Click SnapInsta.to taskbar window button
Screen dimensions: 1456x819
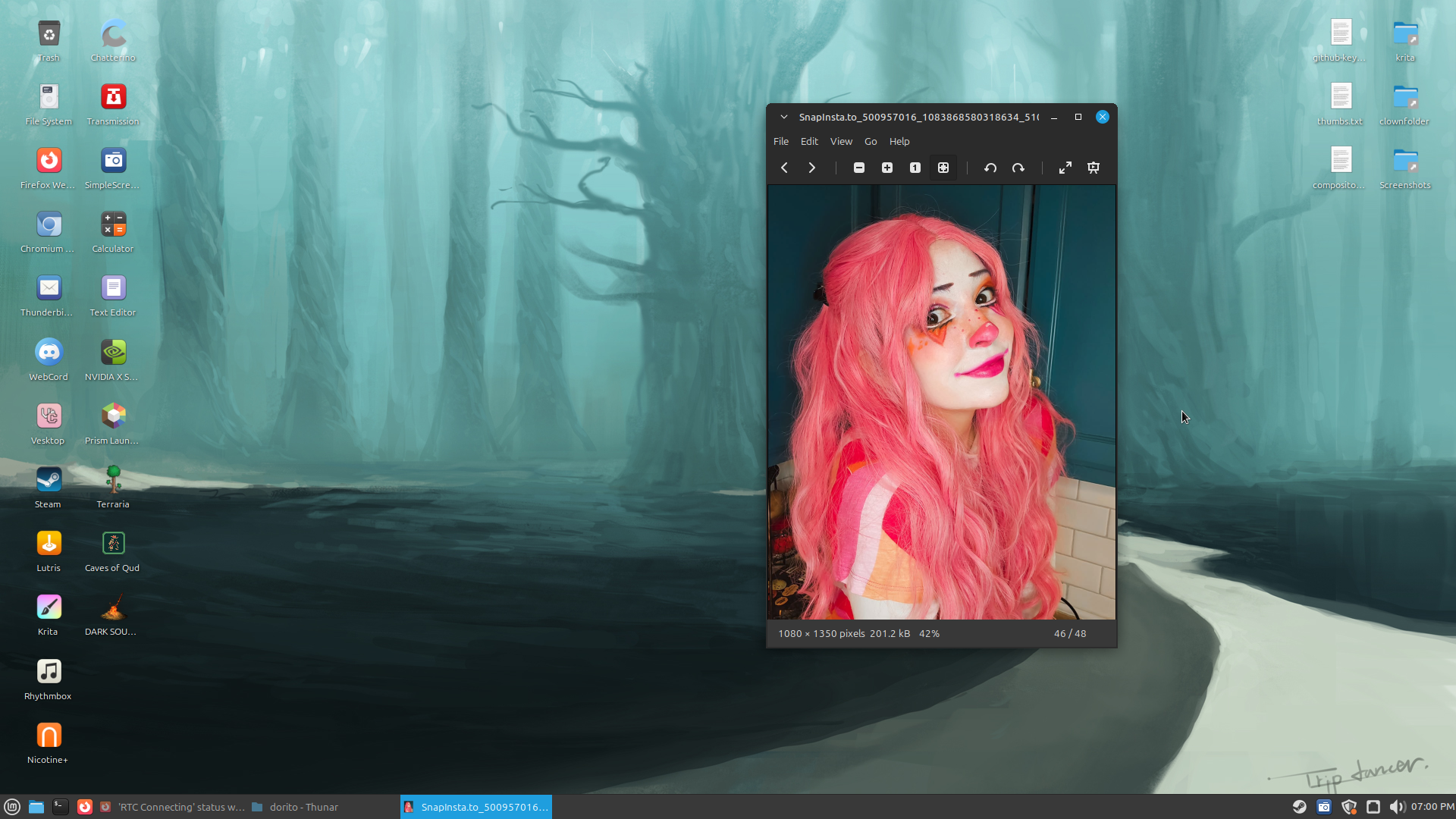coord(476,807)
